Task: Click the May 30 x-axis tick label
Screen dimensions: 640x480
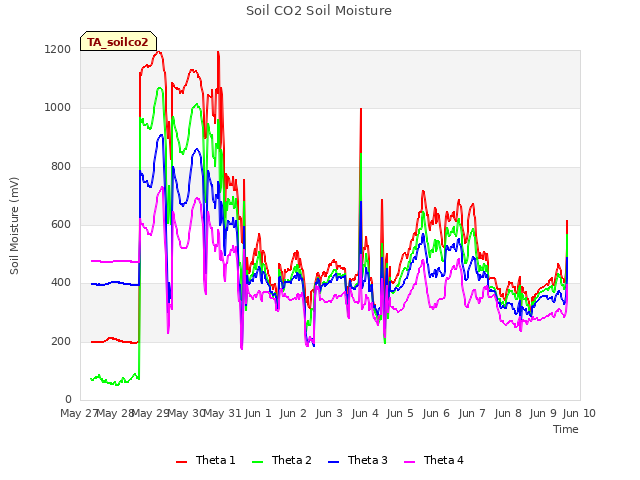Action: click(x=187, y=413)
